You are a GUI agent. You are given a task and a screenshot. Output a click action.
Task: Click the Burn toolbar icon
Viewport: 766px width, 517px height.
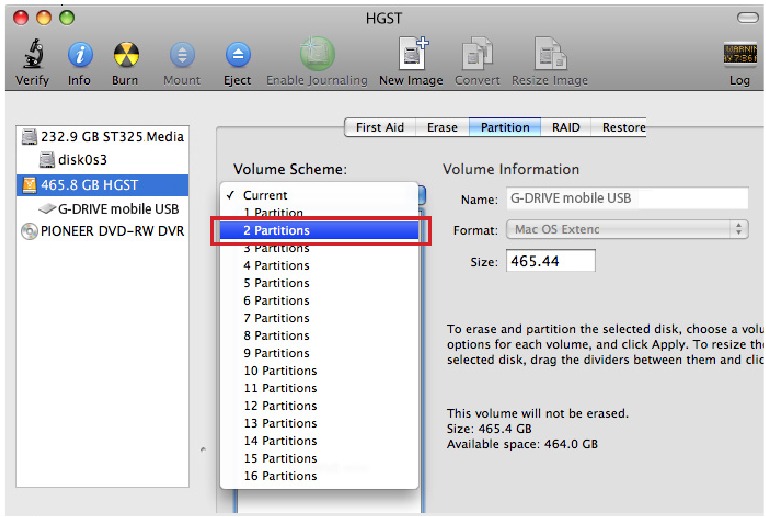(x=126, y=54)
